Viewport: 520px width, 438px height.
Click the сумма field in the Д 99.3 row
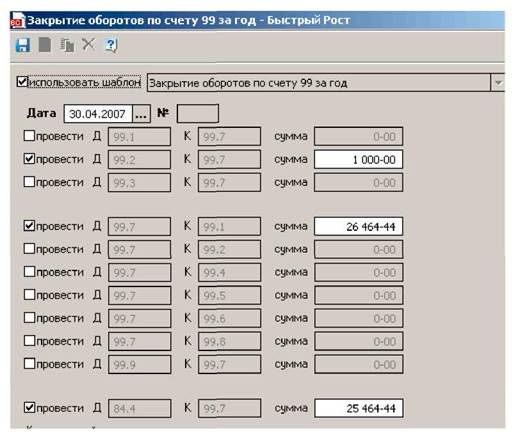pyautogui.click(x=358, y=183)
